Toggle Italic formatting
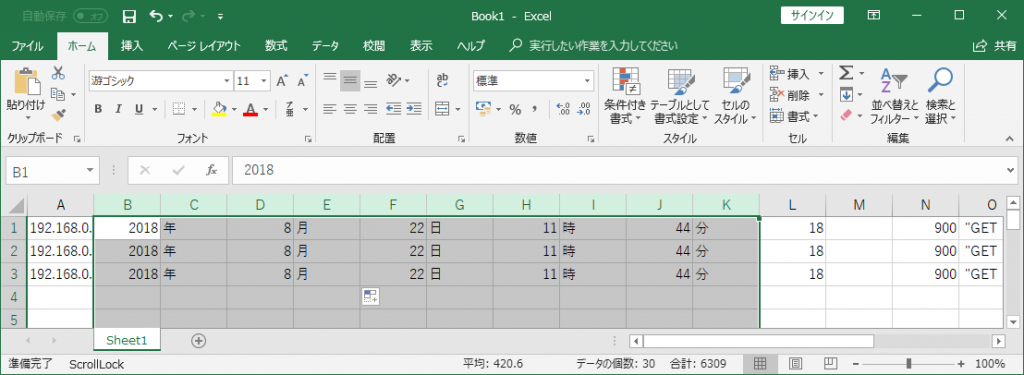 point(118,109)
